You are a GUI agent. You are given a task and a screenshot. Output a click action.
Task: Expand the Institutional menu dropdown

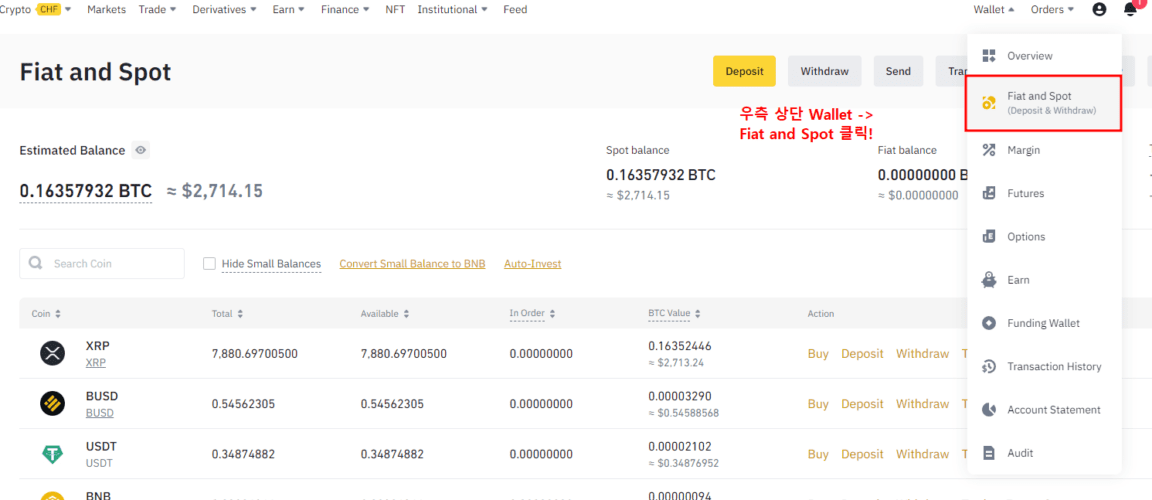[x=453, y=10]
